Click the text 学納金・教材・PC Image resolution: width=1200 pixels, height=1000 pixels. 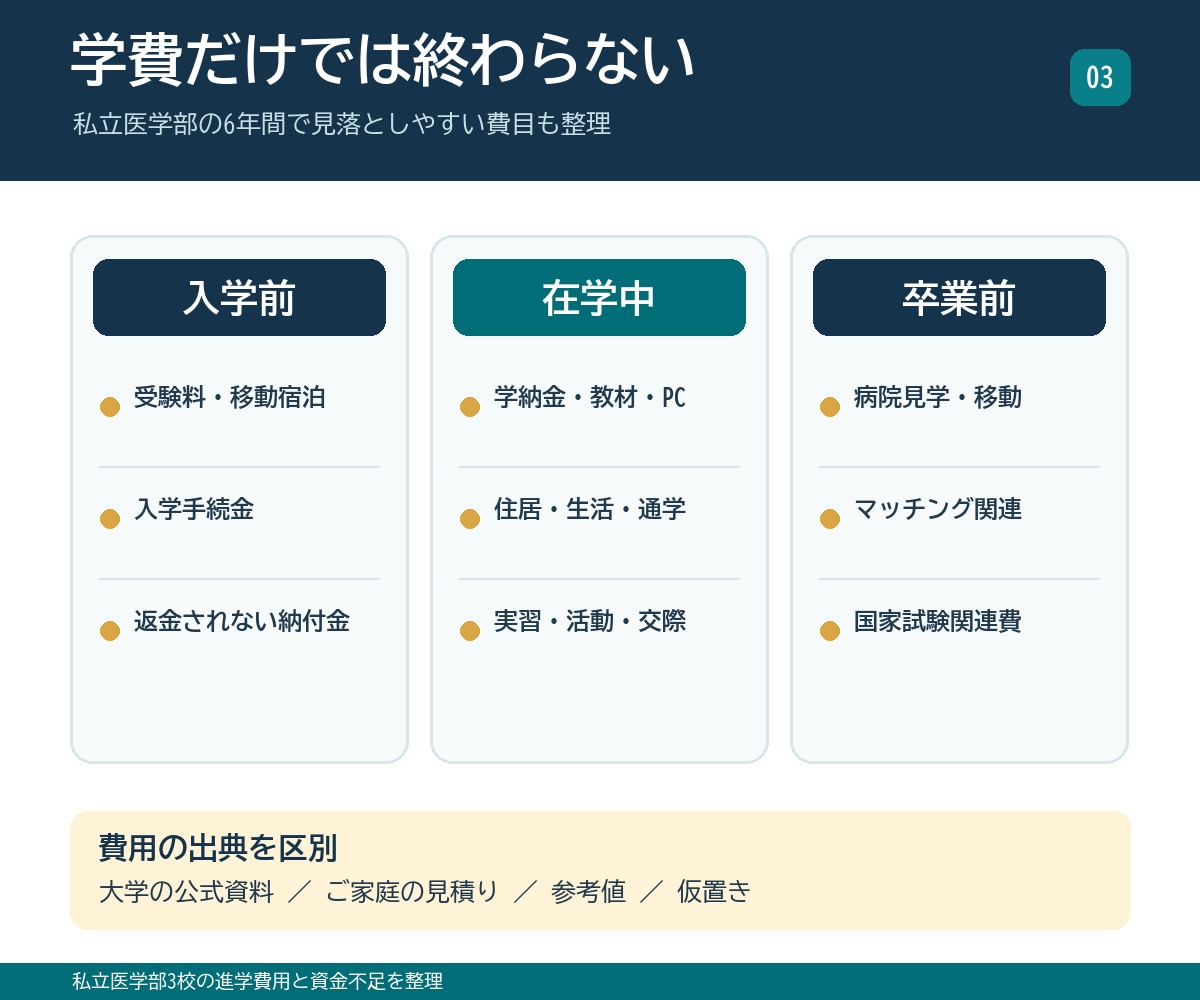click(x=590, y=398)
